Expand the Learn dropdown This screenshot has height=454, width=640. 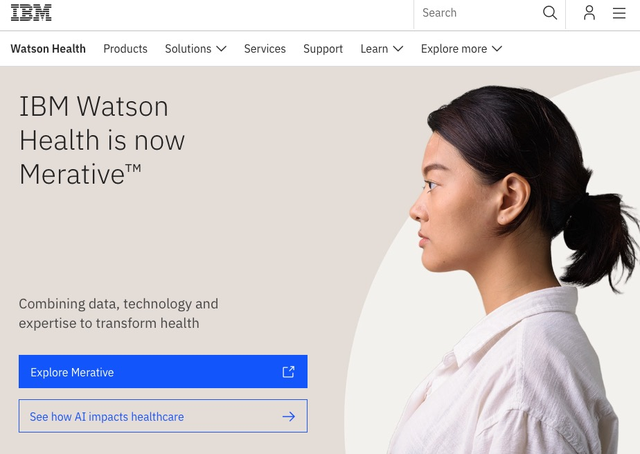click(x=382, y=49)
